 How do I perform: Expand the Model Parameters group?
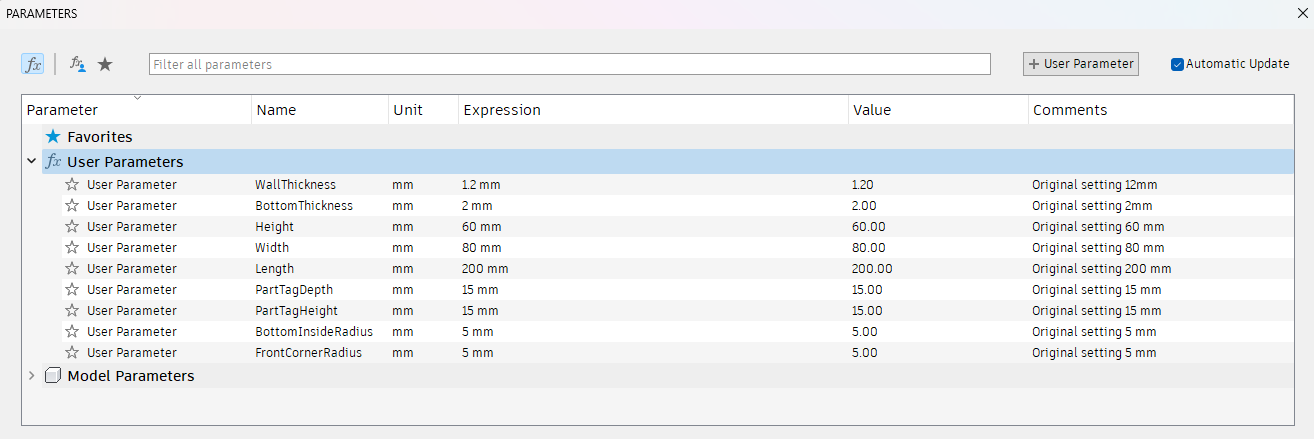coord(32,376)
